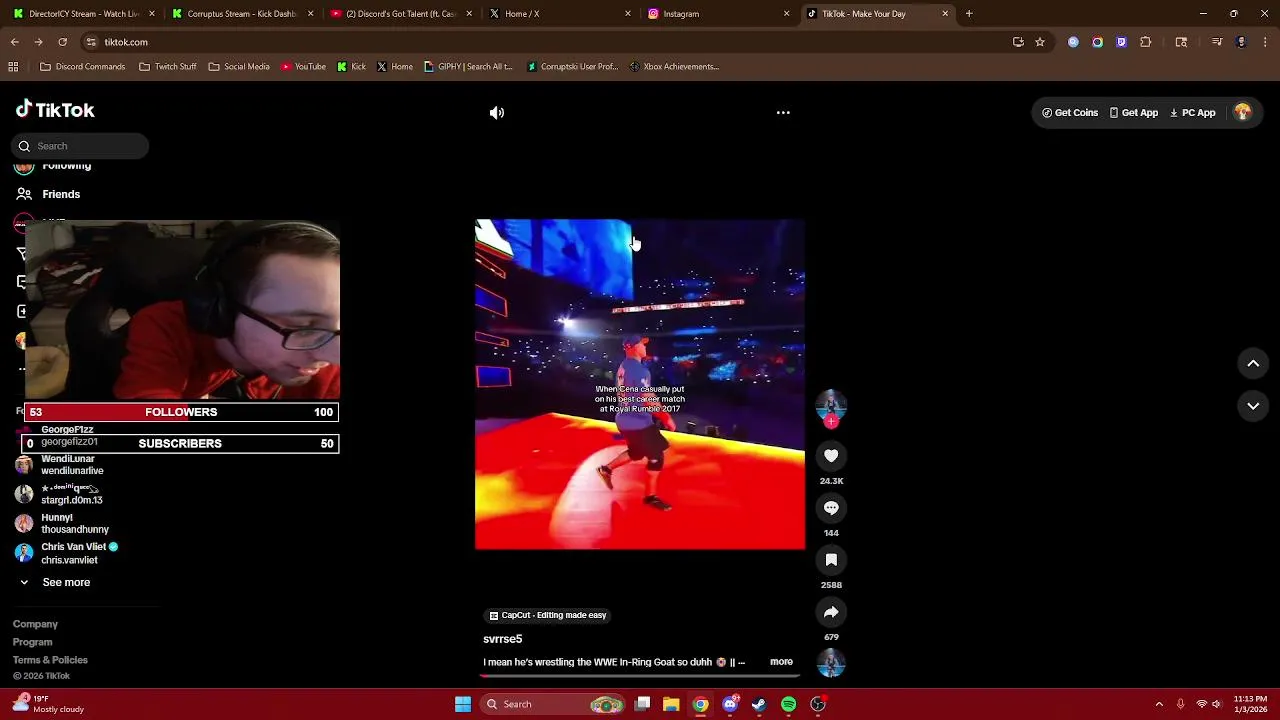Open the Hunny! thousandhunny account
This screenshot has width=1280, height=720.
click(62, 523)
